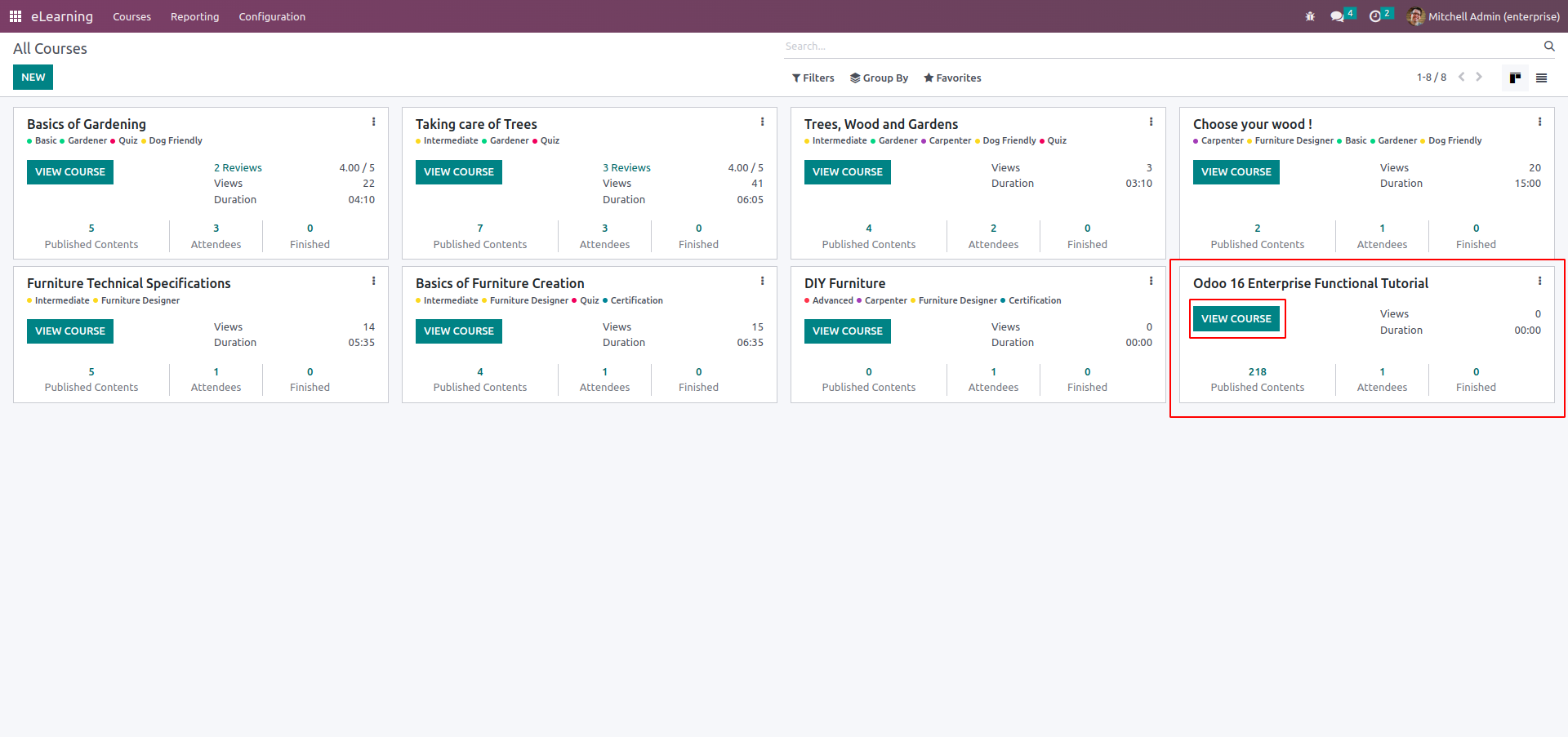Open the apps grid menu icon
This screenshot has width=1568, height=737.
click(15, 16)
